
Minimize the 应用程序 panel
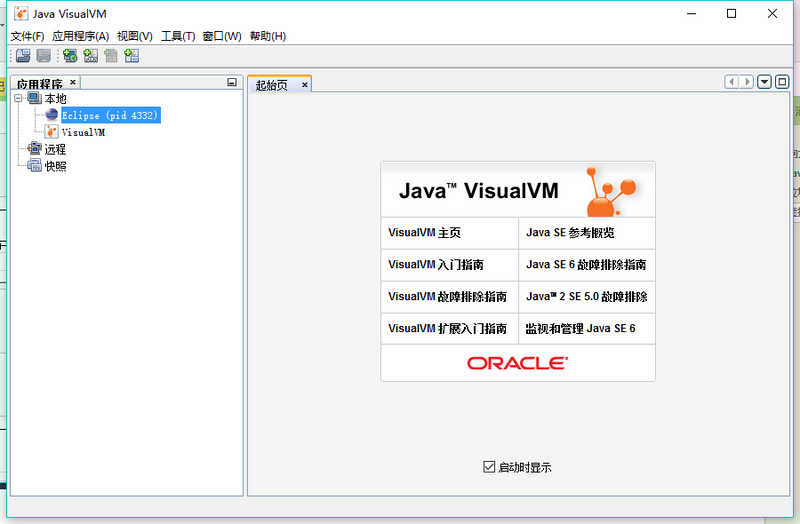click(232, 82)
